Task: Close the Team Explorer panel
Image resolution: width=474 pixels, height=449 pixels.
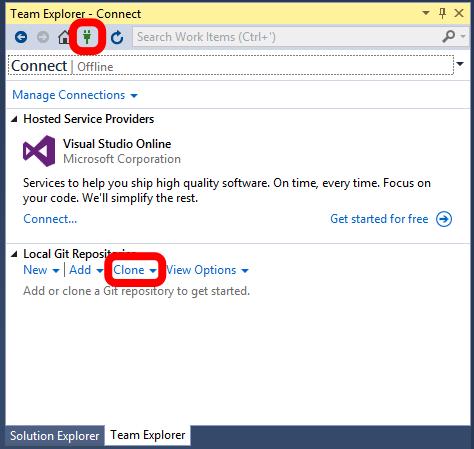Action: click(459, 13)
